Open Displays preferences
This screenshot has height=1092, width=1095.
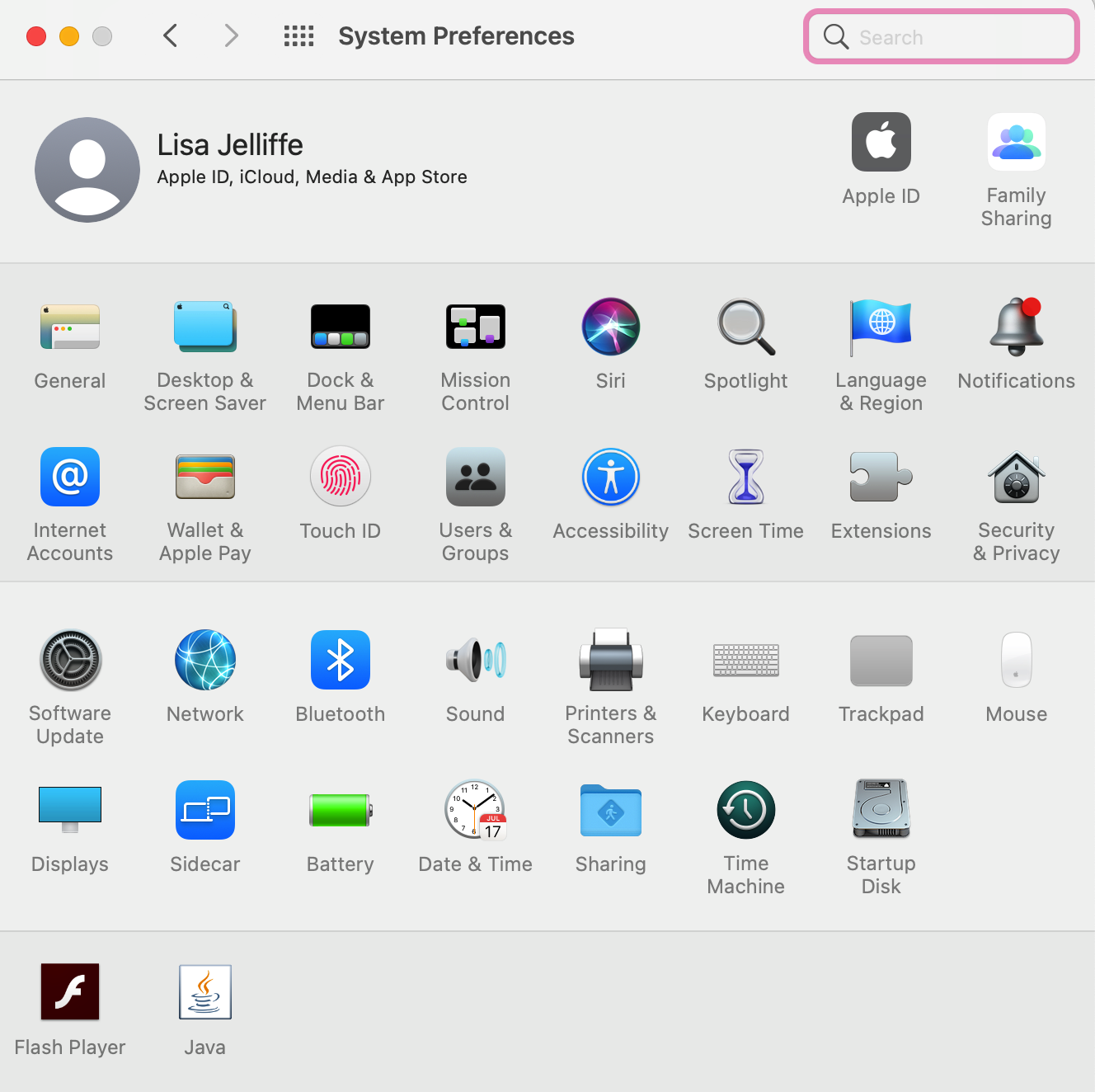[70, 810]
